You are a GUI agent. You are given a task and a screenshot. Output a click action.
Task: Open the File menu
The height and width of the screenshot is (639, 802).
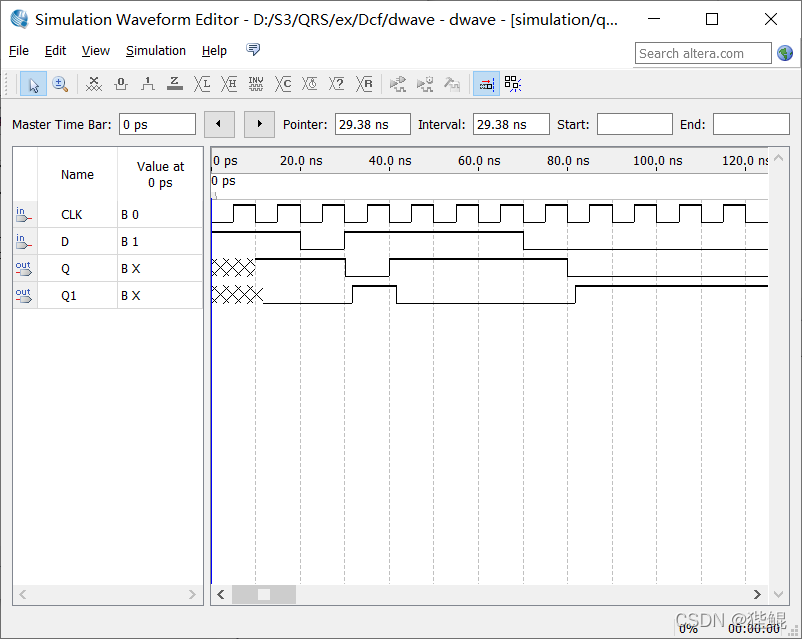pyautogui.click(x=19, y=51)
